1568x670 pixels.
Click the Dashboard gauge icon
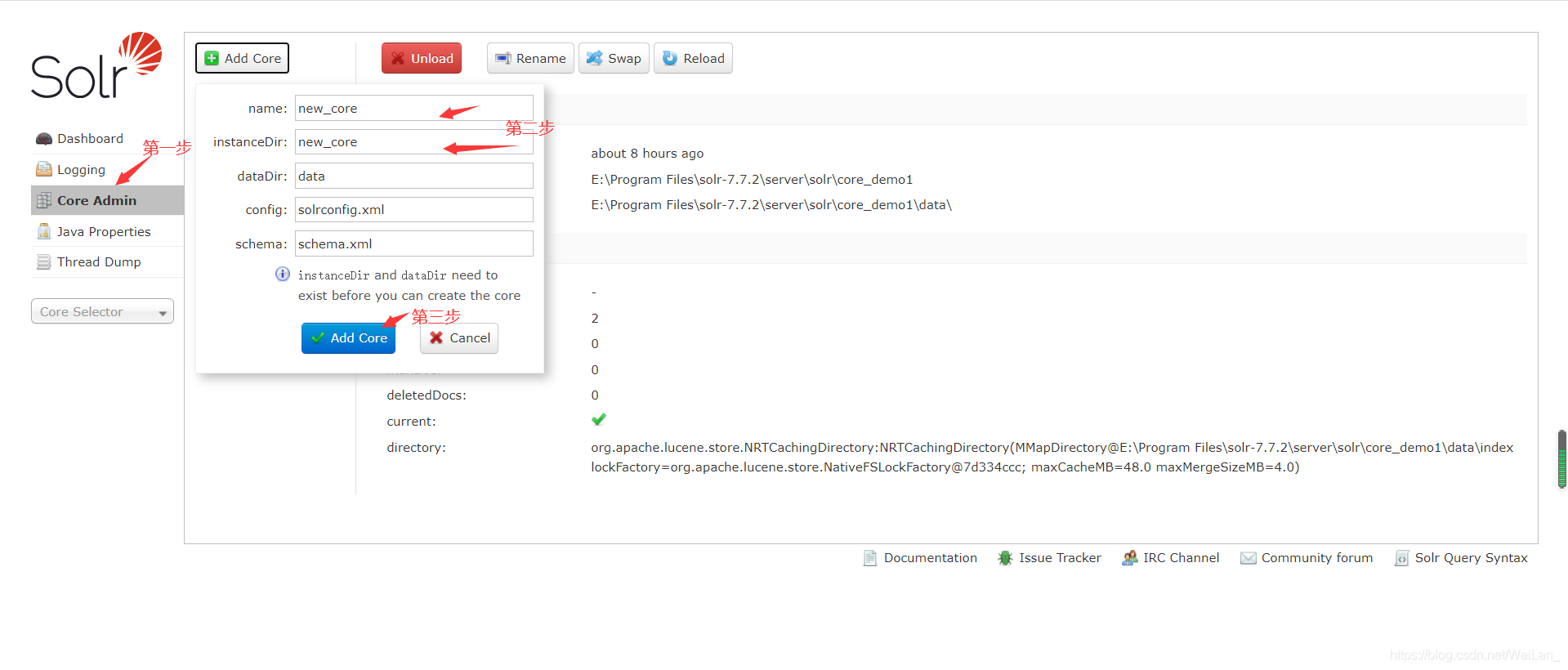click(x=44, y=139)
